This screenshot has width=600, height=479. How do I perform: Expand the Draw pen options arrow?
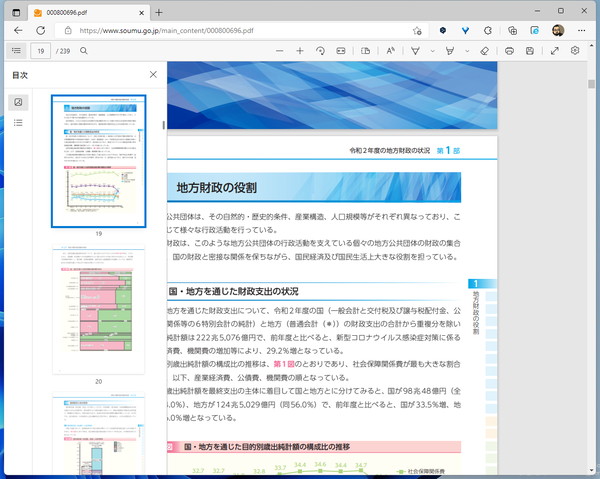tap(433, 50)
